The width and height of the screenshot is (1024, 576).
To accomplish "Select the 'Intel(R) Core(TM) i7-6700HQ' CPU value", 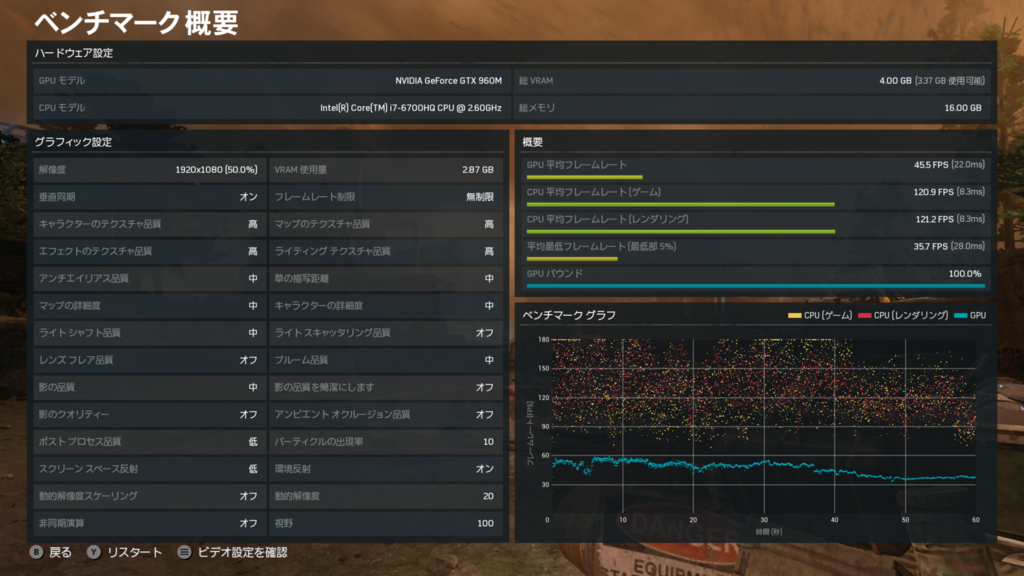I will click(411, 108).
